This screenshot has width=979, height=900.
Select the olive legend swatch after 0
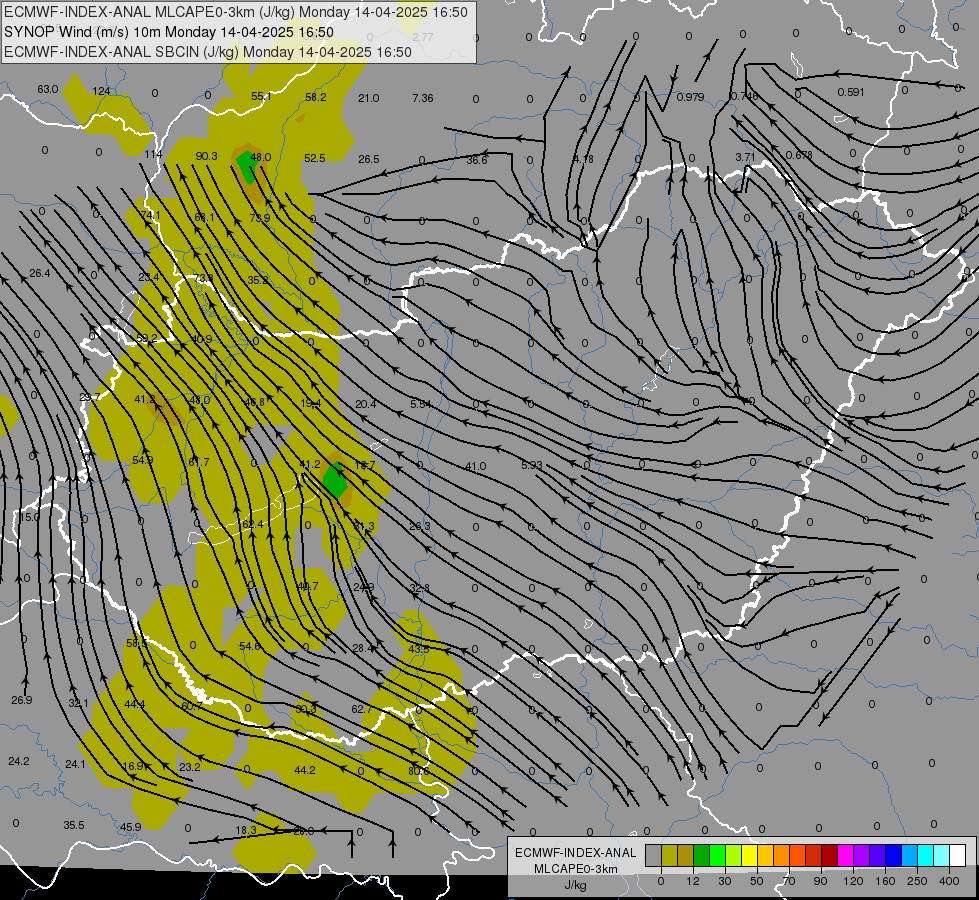tap(669, 855)
